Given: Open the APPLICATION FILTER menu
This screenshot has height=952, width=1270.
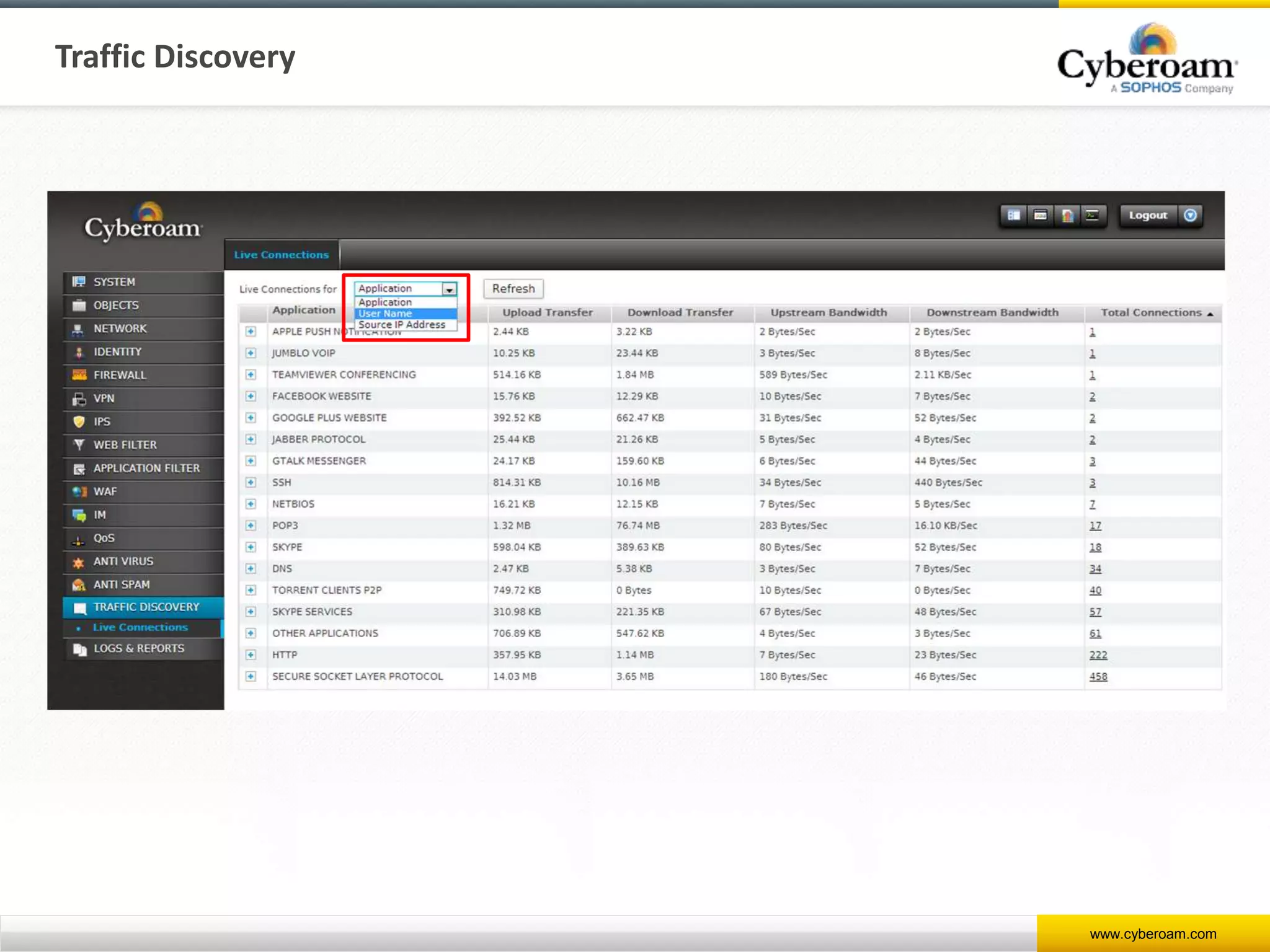Looking at the screenshot, I should pyautogui.click(x=143, y=469).
